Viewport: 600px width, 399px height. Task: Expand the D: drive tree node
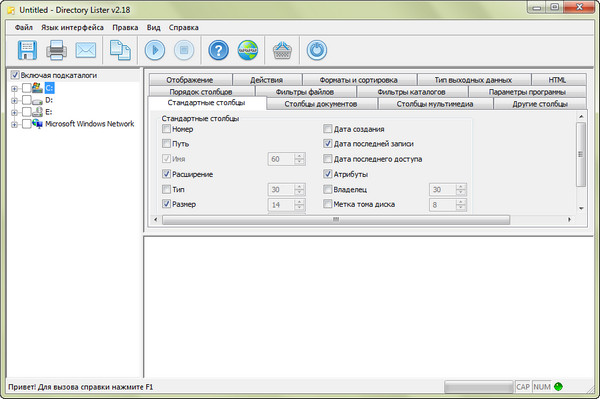tap(15, 101)
